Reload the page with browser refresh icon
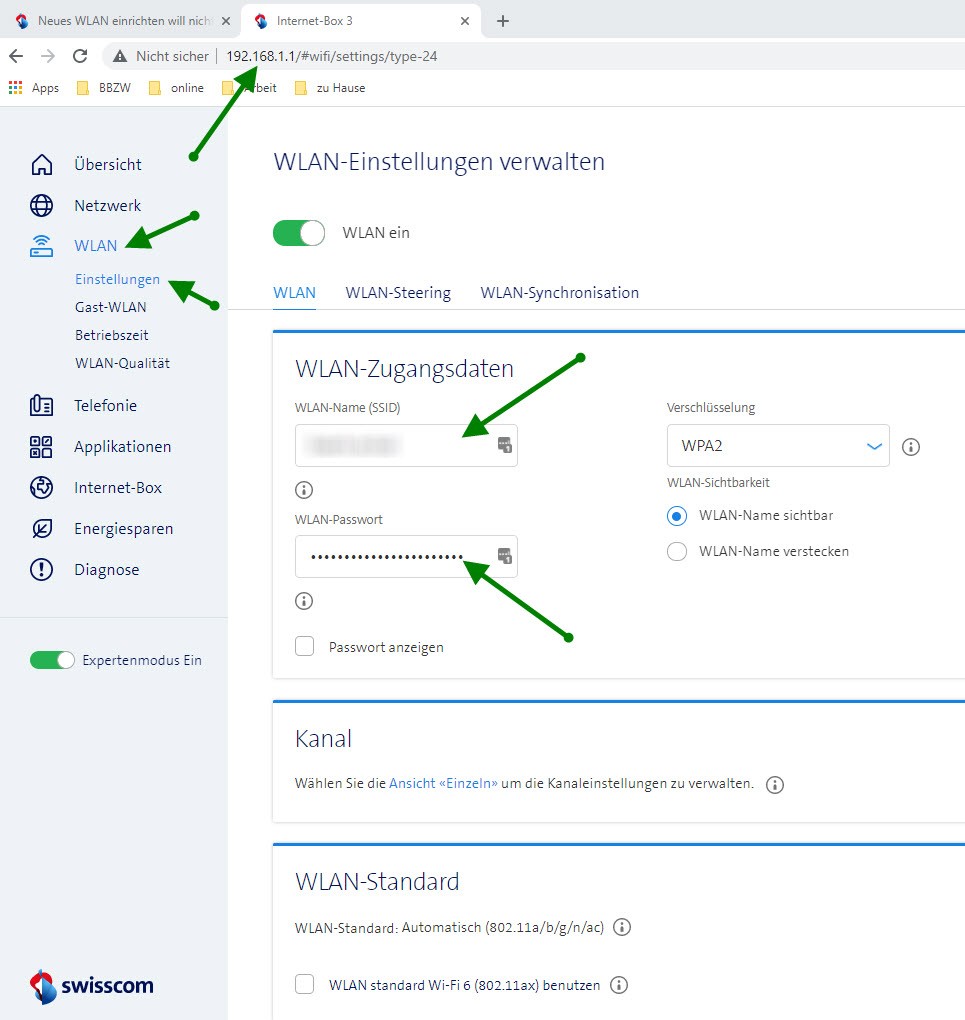The height and width of the screenshot is (1020, 965). tap(80, 56)
